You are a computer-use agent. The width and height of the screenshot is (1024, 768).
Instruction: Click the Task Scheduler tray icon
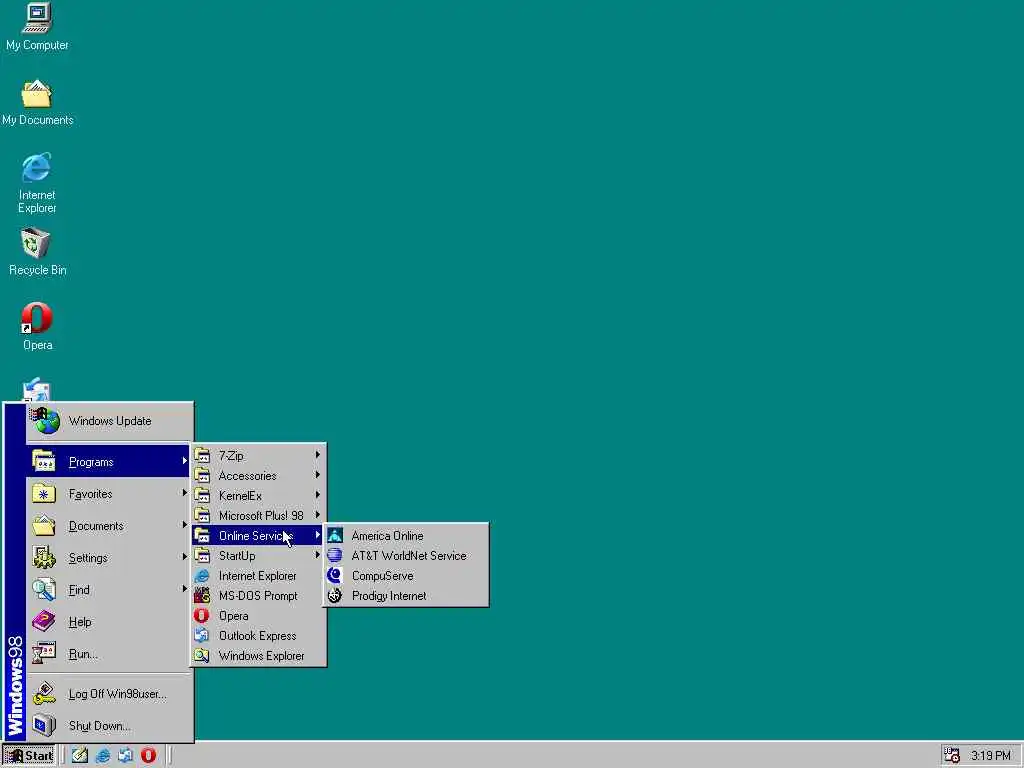coord(952,756)
